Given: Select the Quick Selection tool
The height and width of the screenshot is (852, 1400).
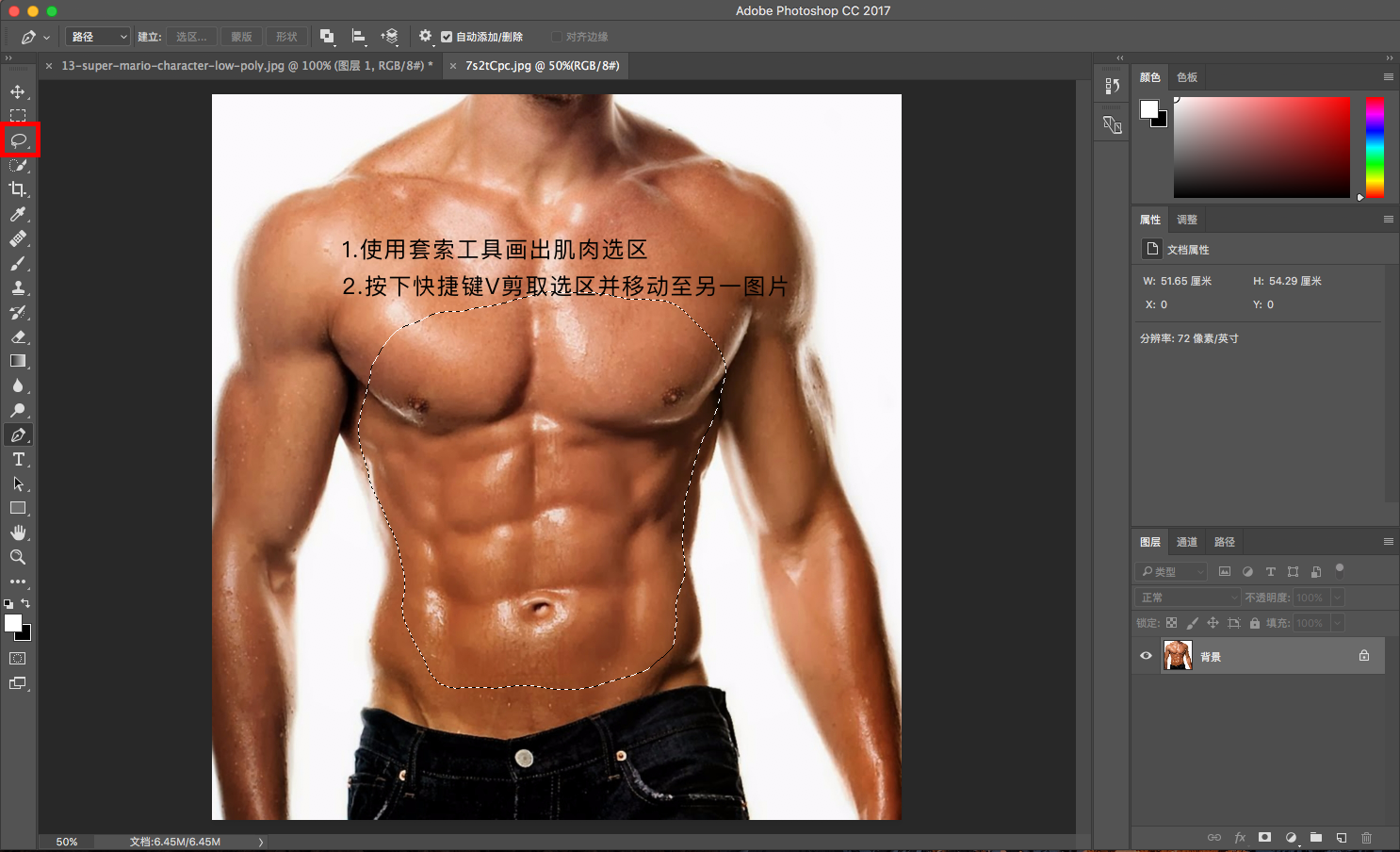Looking at the screenshot, I should (18, 165).
